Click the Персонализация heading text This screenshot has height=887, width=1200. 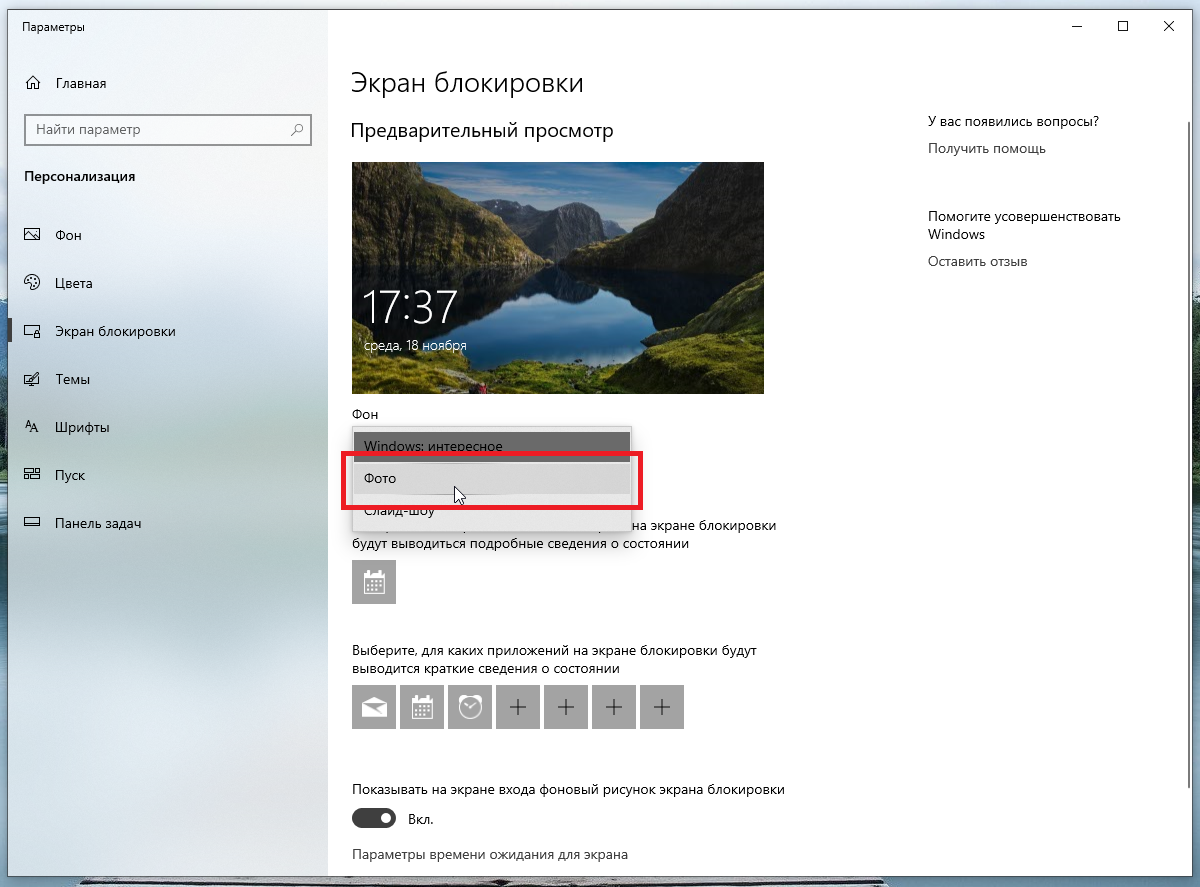tap(80, 176)
